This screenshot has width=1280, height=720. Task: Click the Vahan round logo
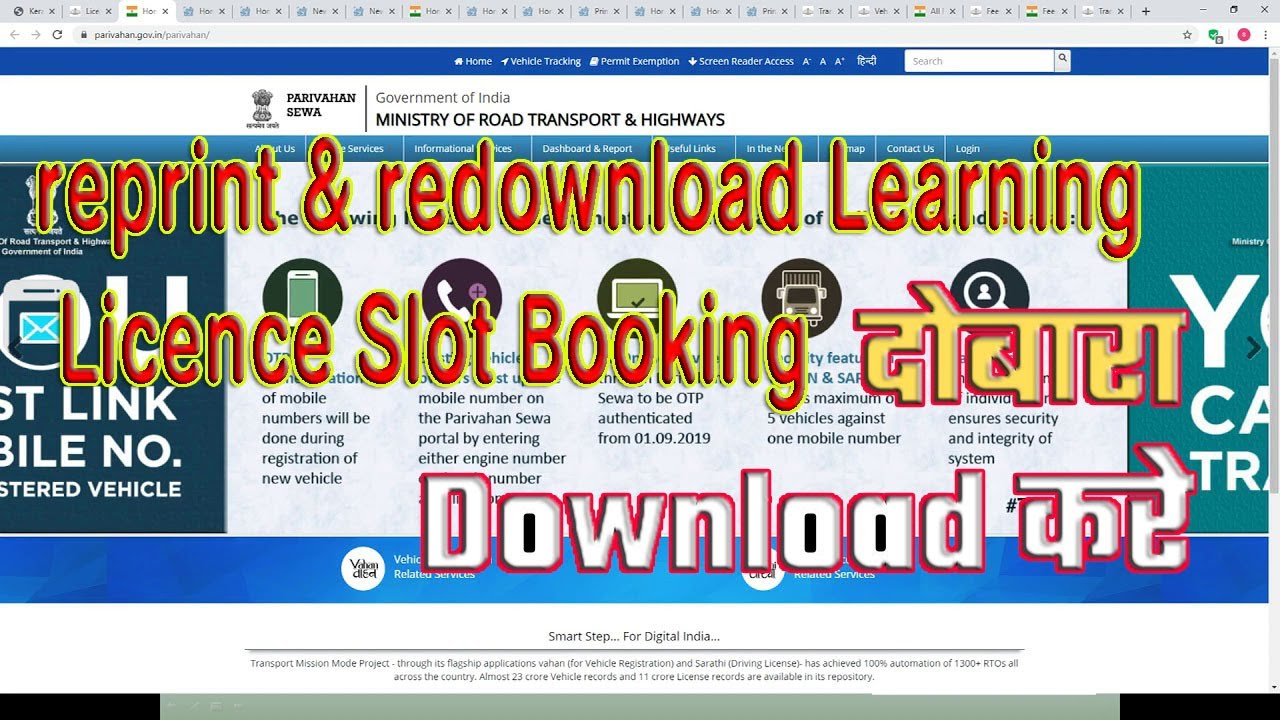tap(362, 568)
